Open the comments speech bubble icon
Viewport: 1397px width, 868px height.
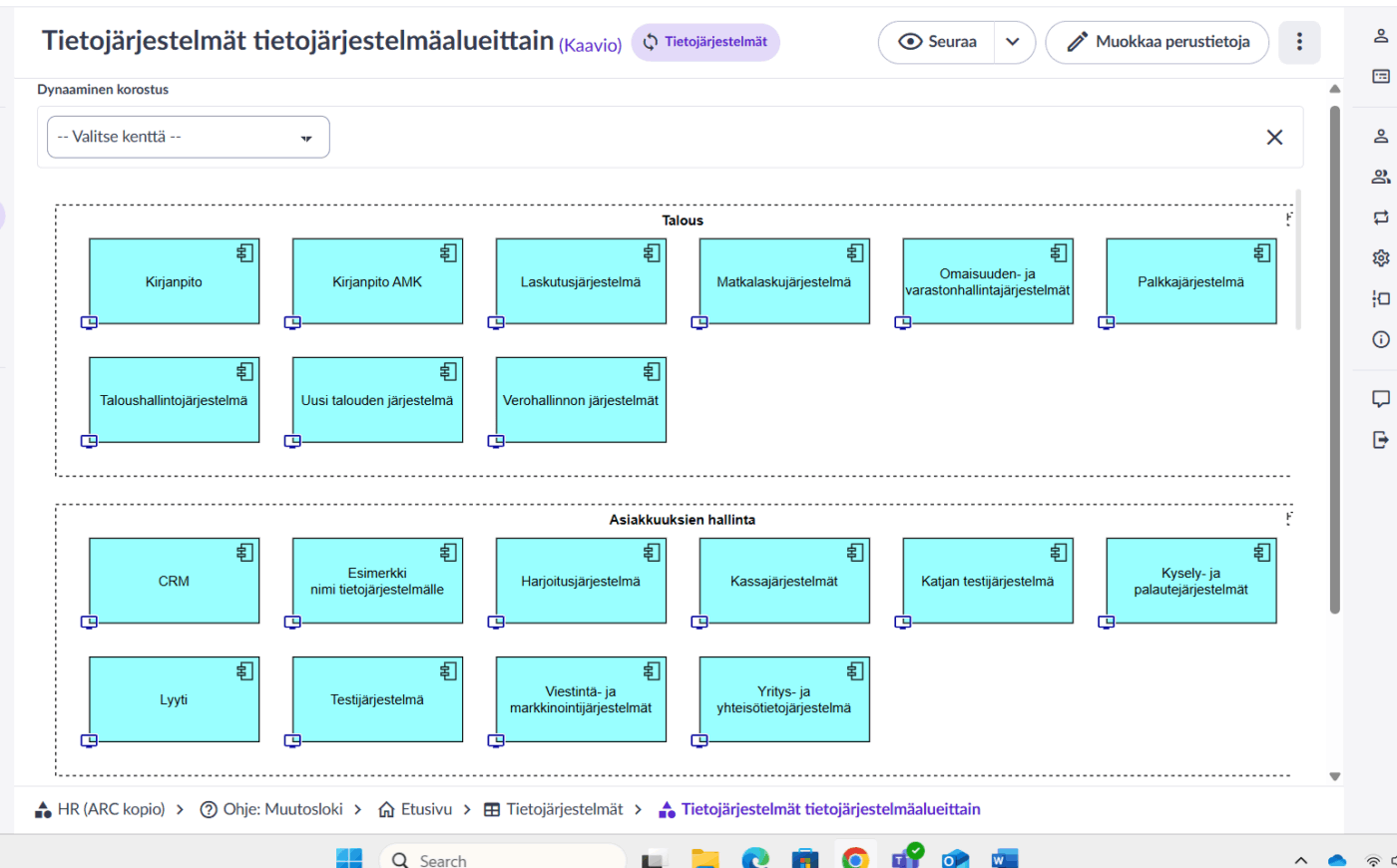coord(1381,399)
